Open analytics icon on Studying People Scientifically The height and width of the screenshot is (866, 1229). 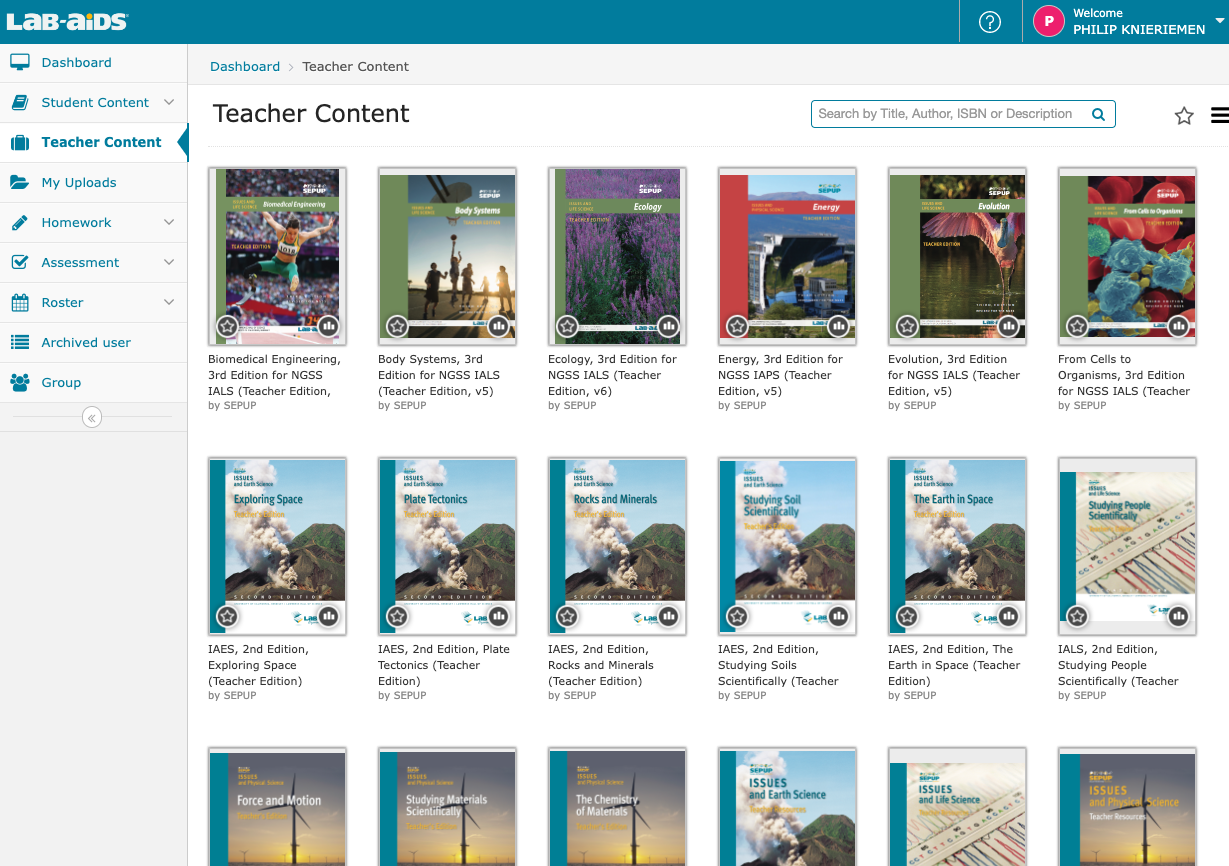click(1178, 616)
